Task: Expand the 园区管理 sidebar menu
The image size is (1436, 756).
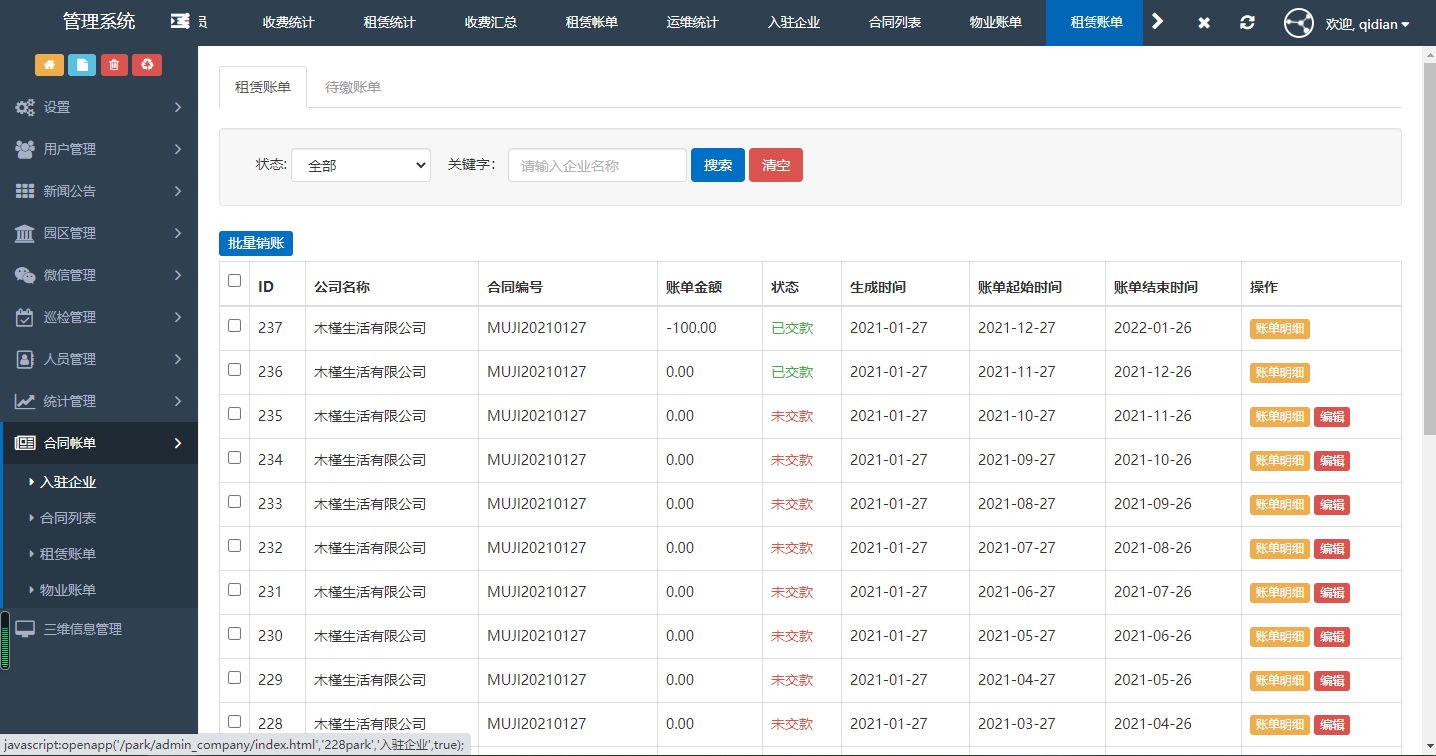Action: 99,233
